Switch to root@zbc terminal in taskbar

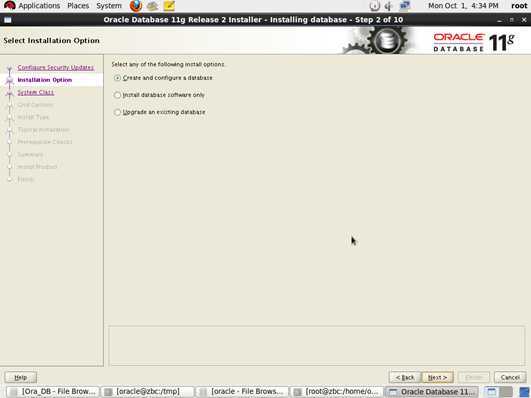tap(336, 392)
